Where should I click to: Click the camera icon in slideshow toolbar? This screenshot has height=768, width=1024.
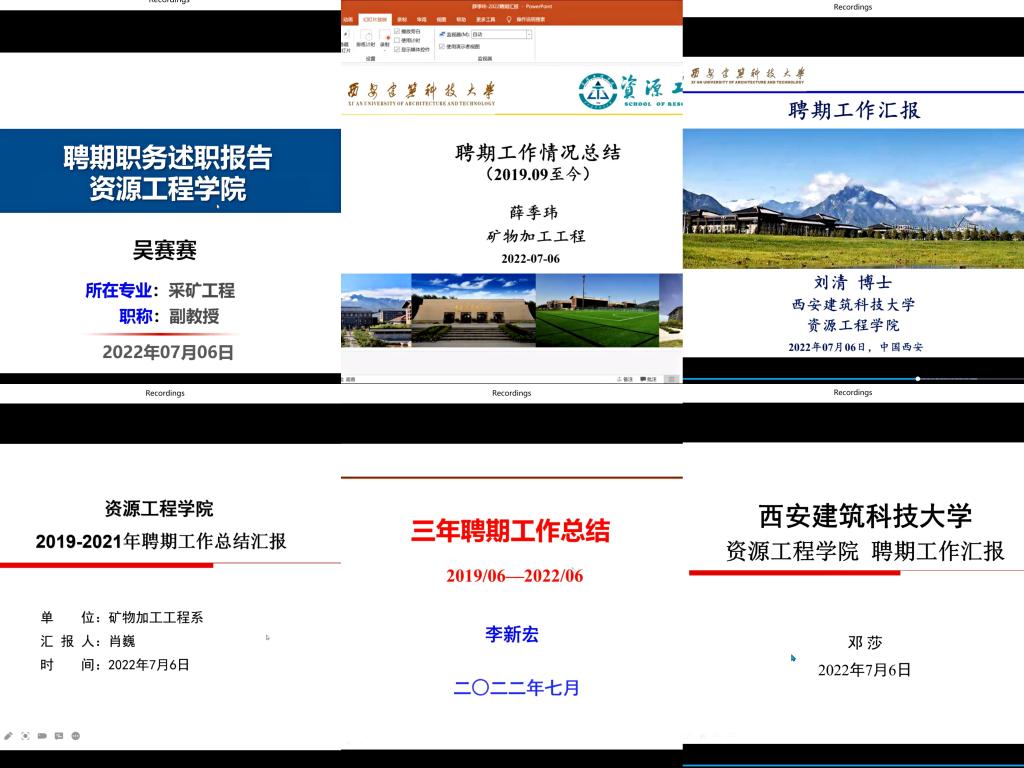pos(42,735)
